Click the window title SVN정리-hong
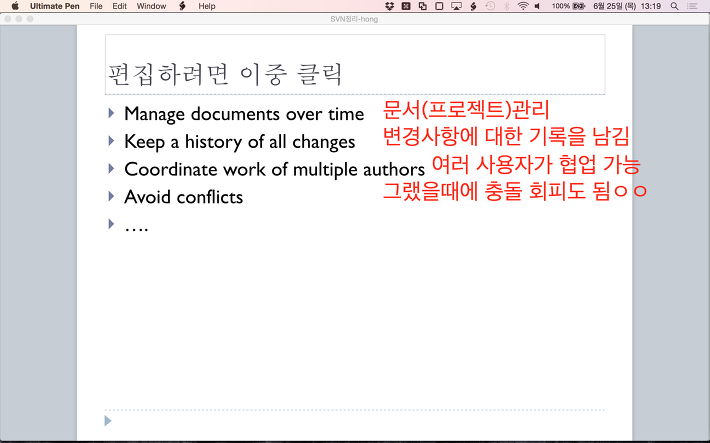The image size is (710, 443). [354, 19]
